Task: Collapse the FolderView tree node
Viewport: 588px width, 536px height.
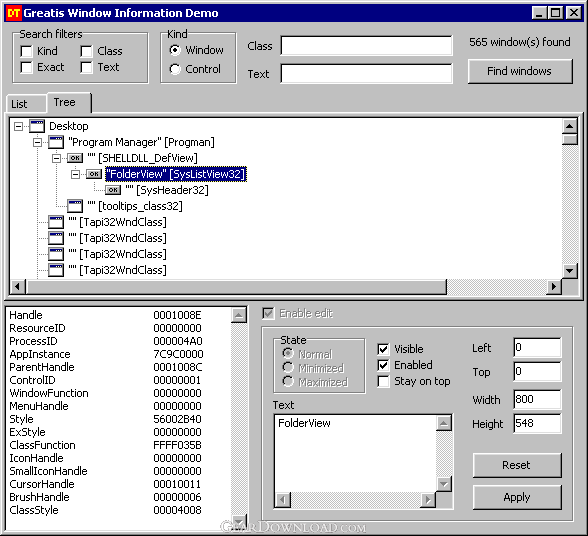Action: point(75,174)
